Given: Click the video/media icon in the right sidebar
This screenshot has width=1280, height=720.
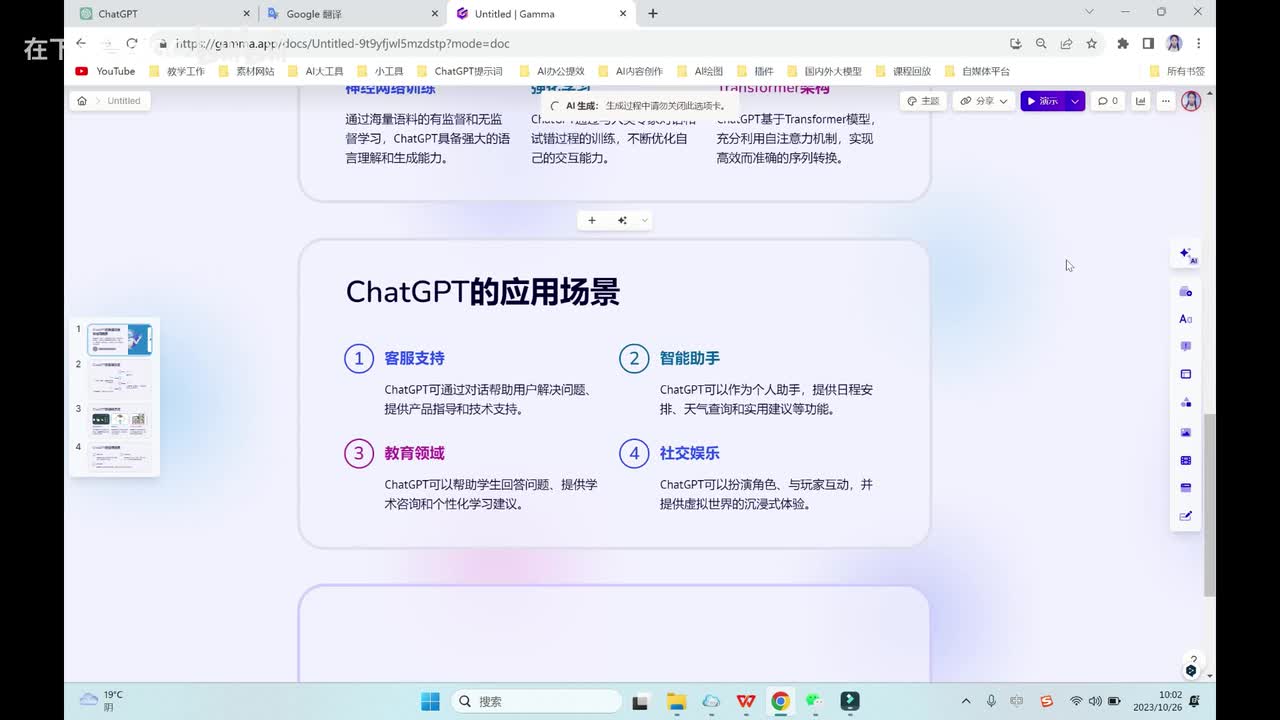Looking at the screenshot, I should pyautogui.click(x=1186, y=461).
